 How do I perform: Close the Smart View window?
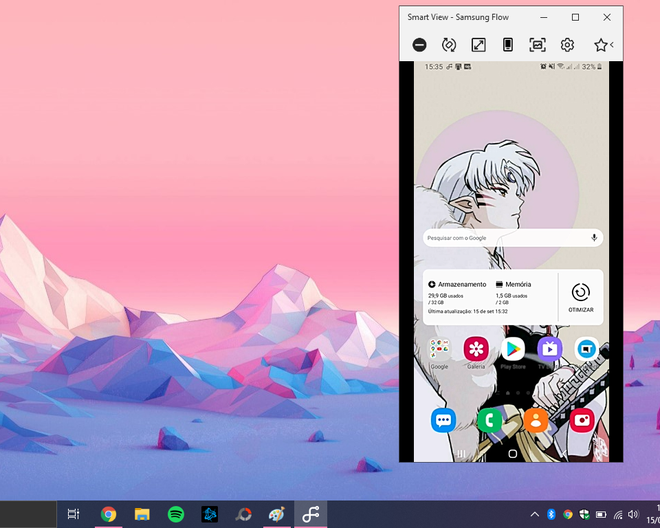click(x=607, y=17)
